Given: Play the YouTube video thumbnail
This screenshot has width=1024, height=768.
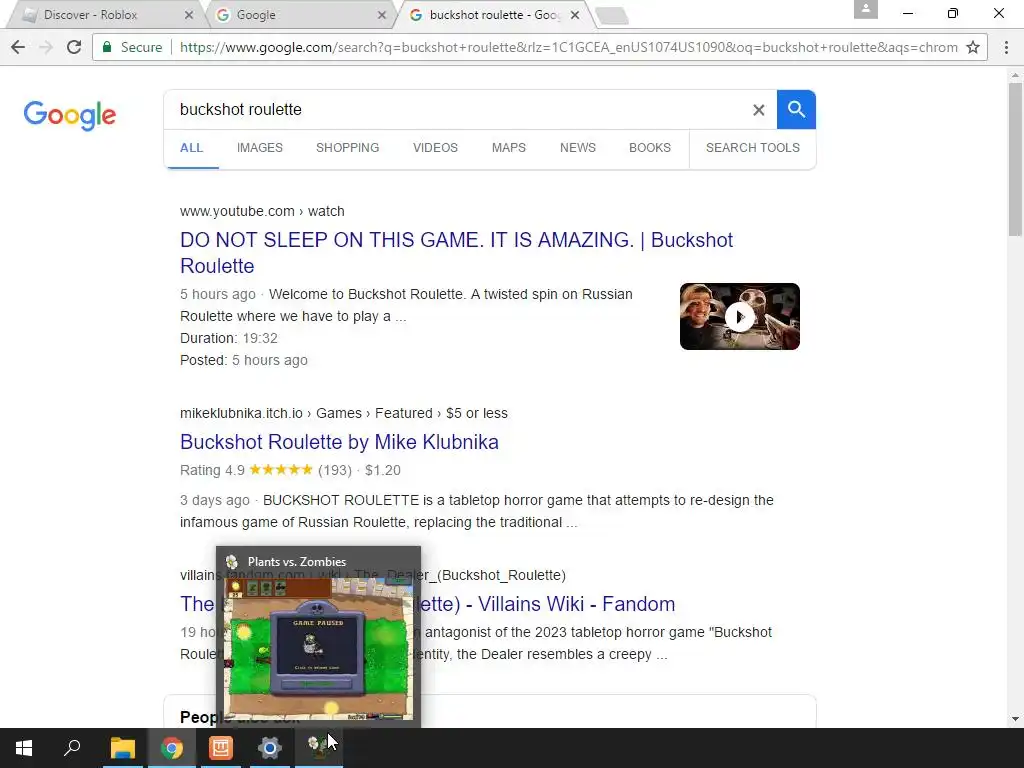Looking at the screenshot, I should (739, 317).
